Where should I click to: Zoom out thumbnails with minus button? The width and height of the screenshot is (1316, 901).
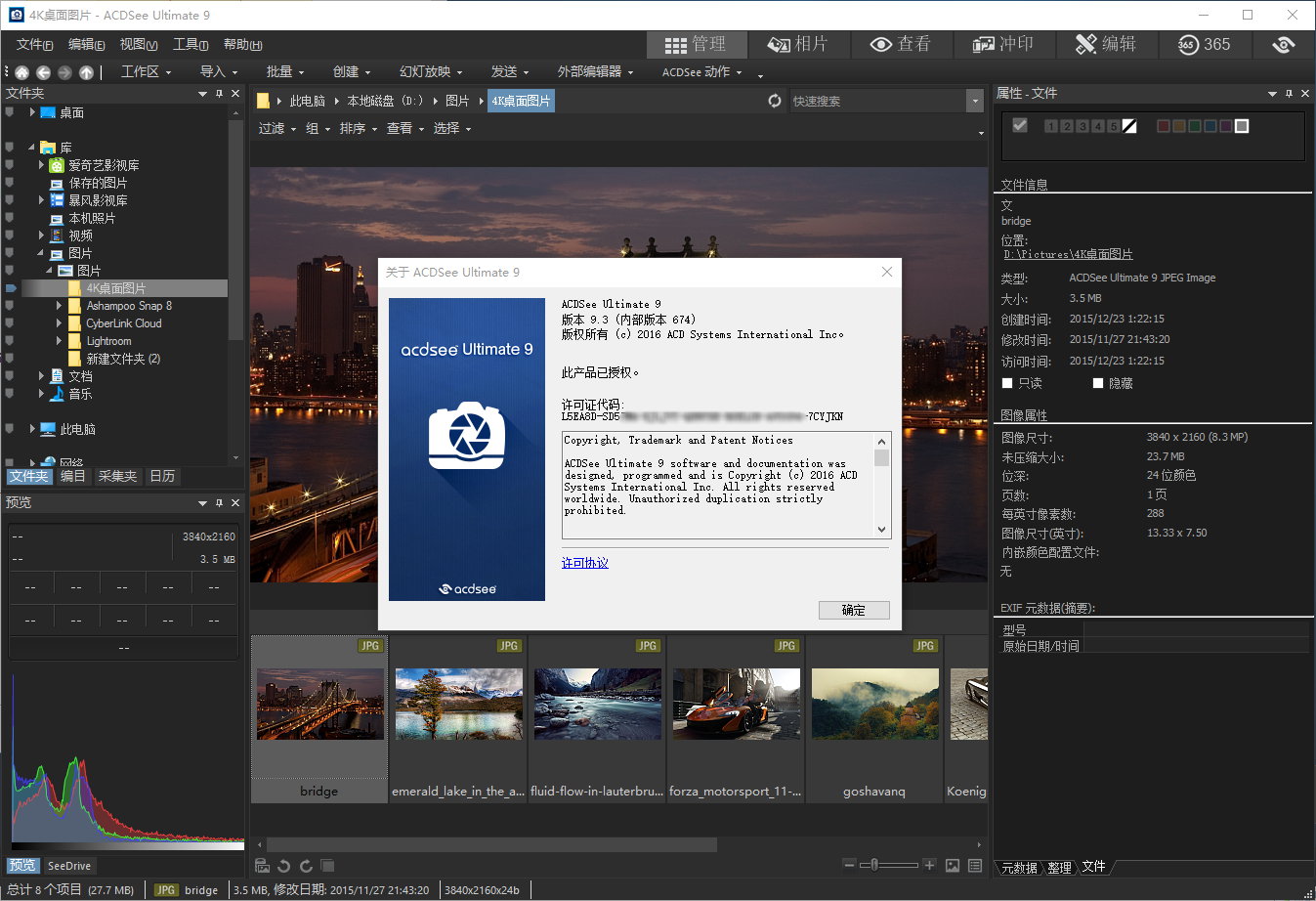pos(850,865)
